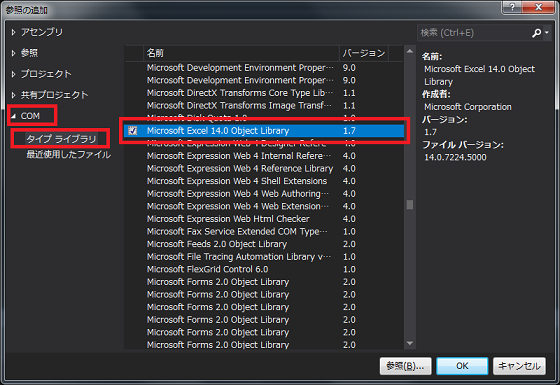
Task: Expand the アセンブリ tree node
Action: (x=13, y=32)
